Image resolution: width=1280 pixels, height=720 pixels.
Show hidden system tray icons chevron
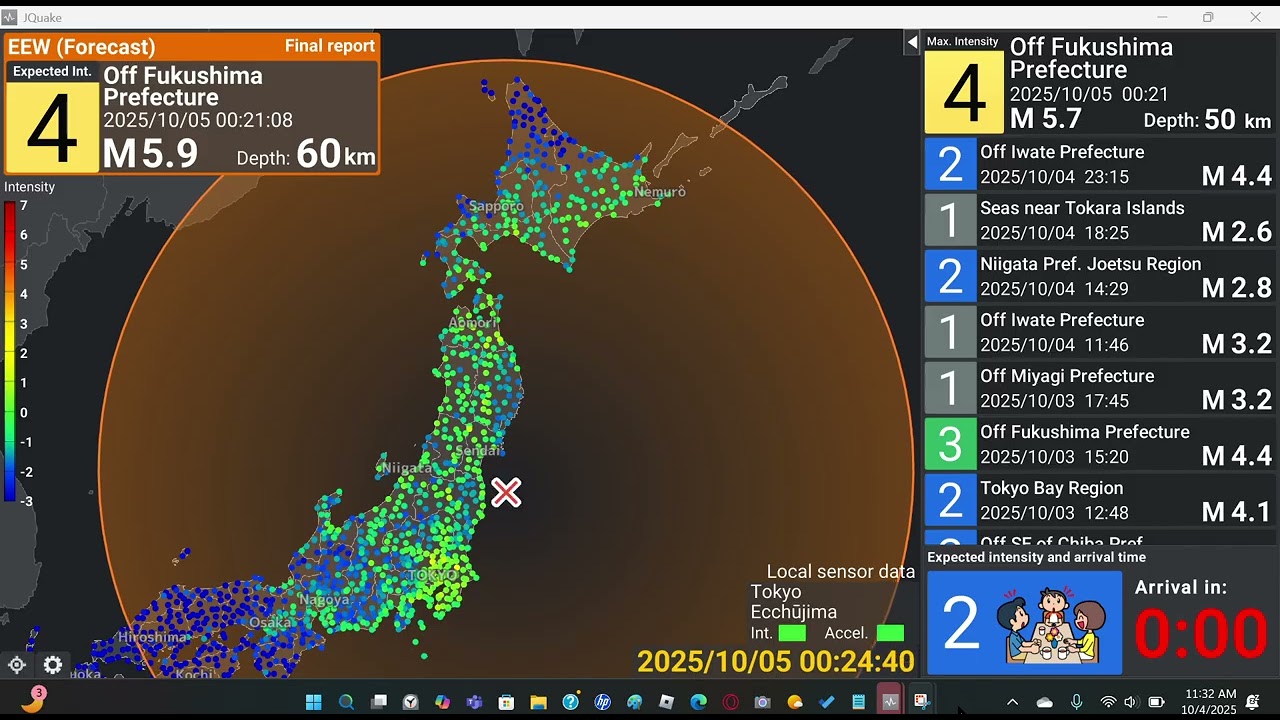click(x=1012, y=702)
